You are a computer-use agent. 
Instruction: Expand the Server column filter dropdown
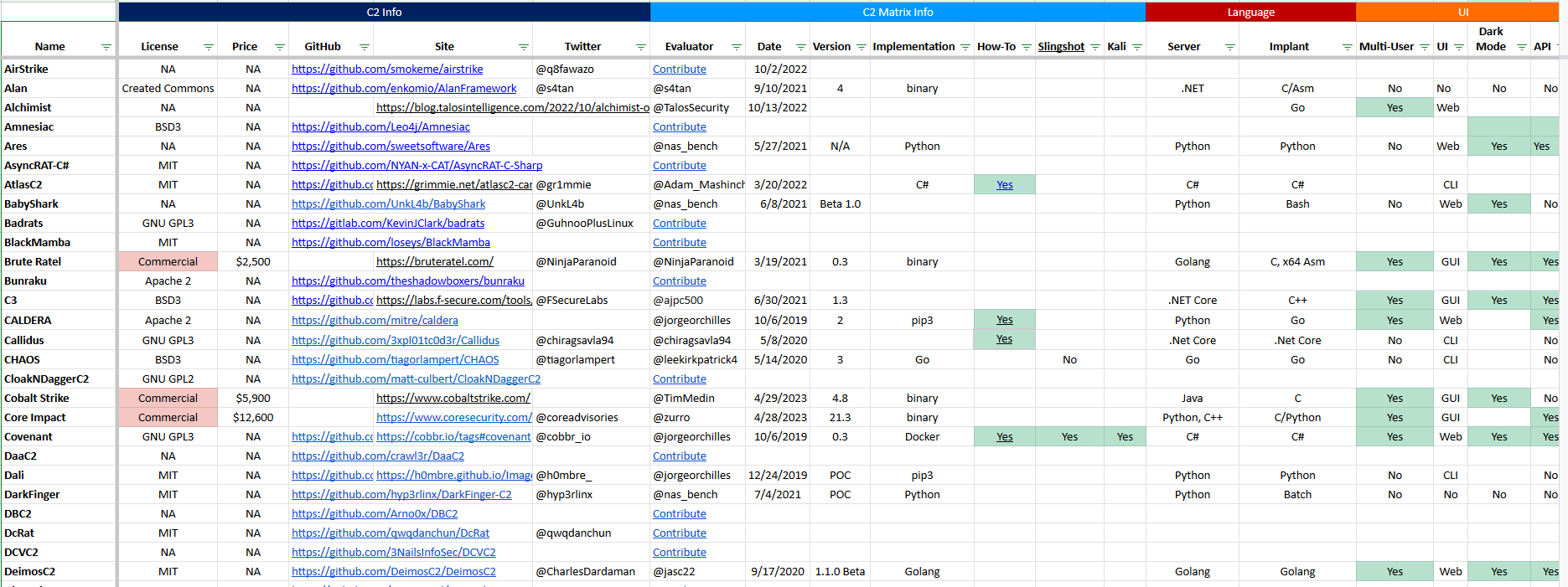(1230, 48)
